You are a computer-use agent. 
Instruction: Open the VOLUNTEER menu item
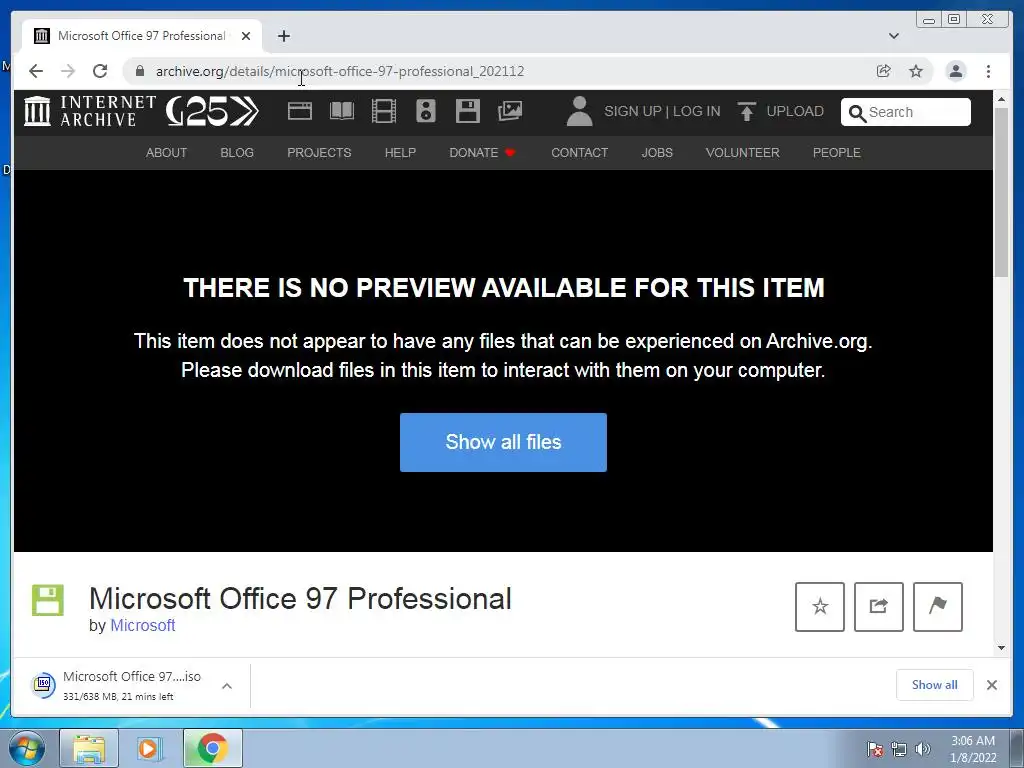pos(742,153)
